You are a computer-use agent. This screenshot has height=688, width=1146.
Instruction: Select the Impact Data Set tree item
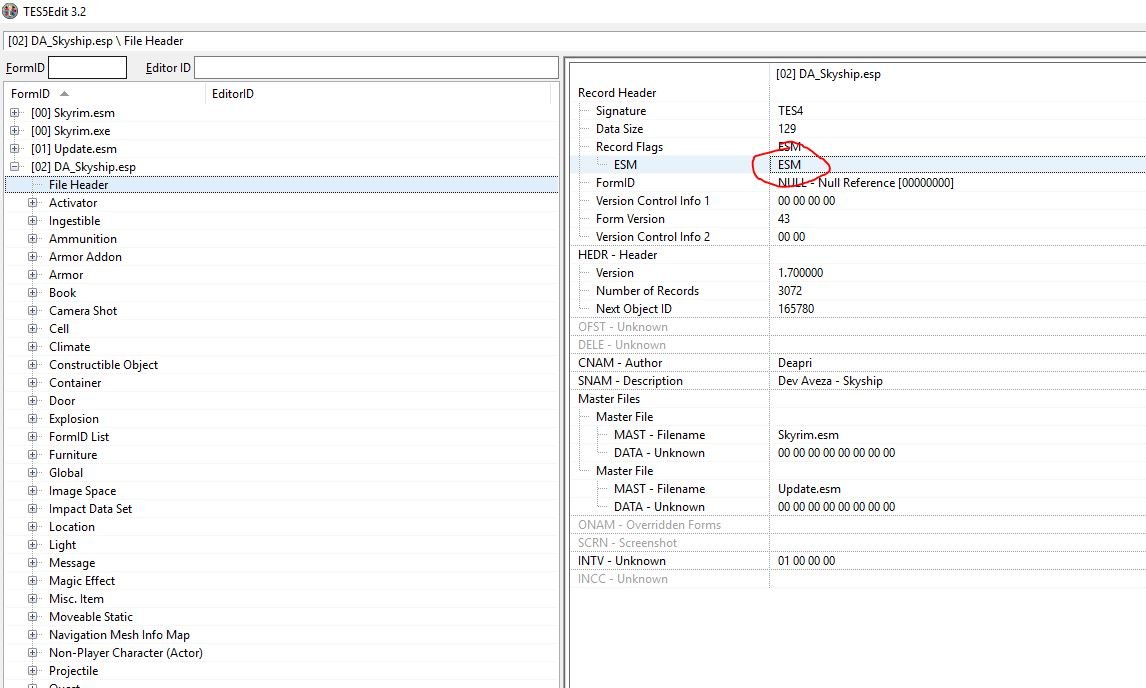(x=90, y=509)
